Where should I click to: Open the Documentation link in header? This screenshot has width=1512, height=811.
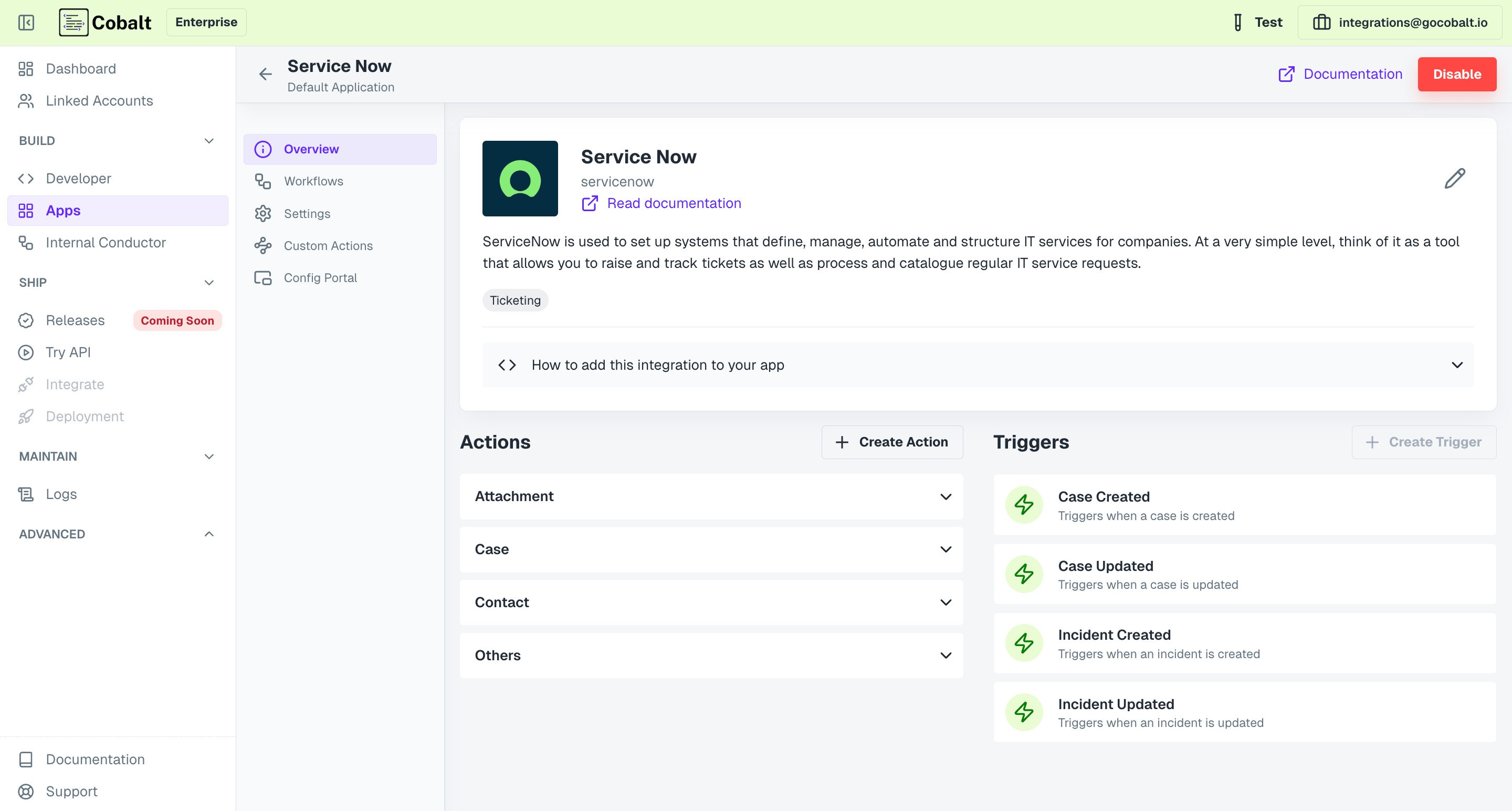point(1340,74)
